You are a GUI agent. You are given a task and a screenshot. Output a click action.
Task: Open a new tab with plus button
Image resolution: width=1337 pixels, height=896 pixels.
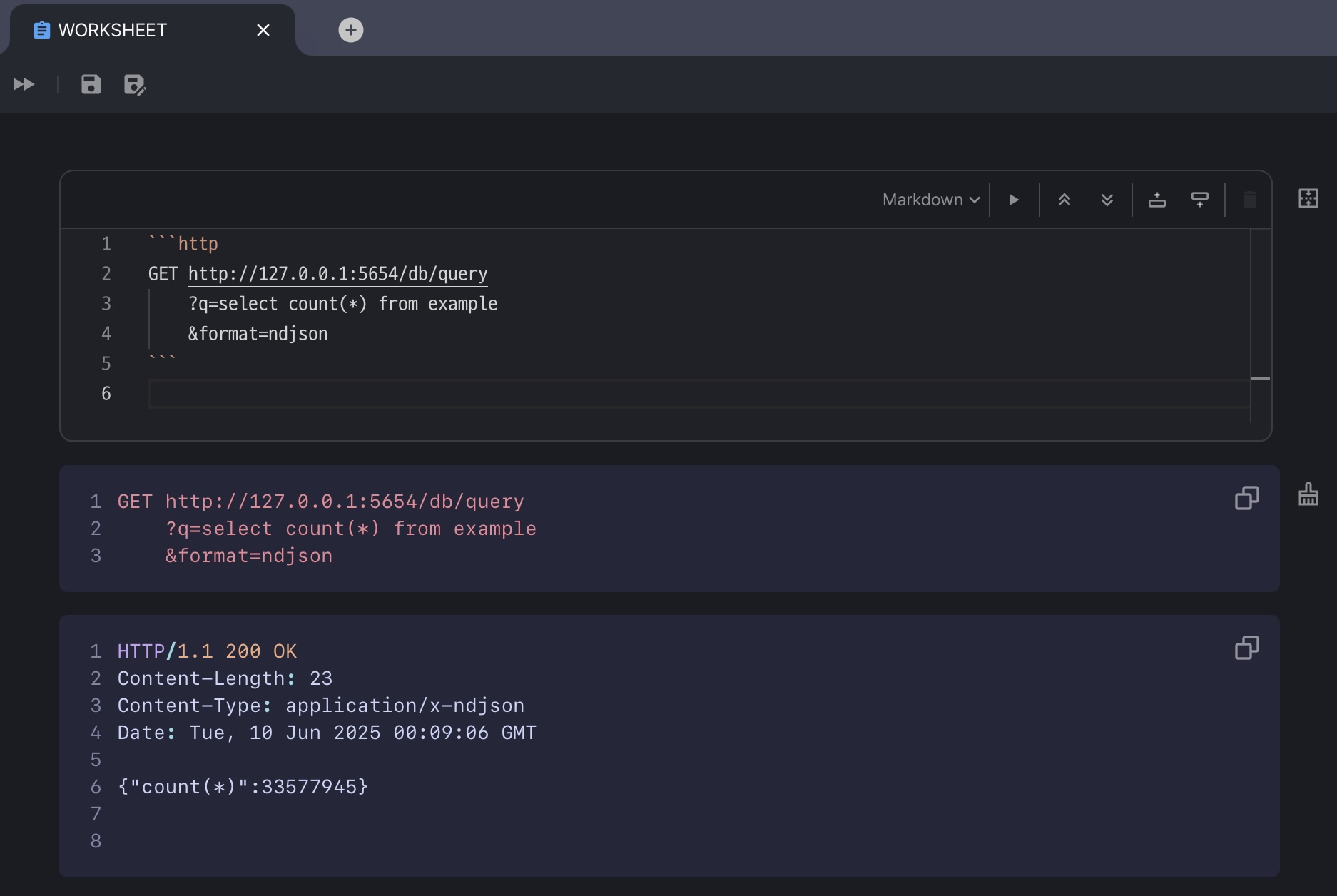click(x=350, y=30)
